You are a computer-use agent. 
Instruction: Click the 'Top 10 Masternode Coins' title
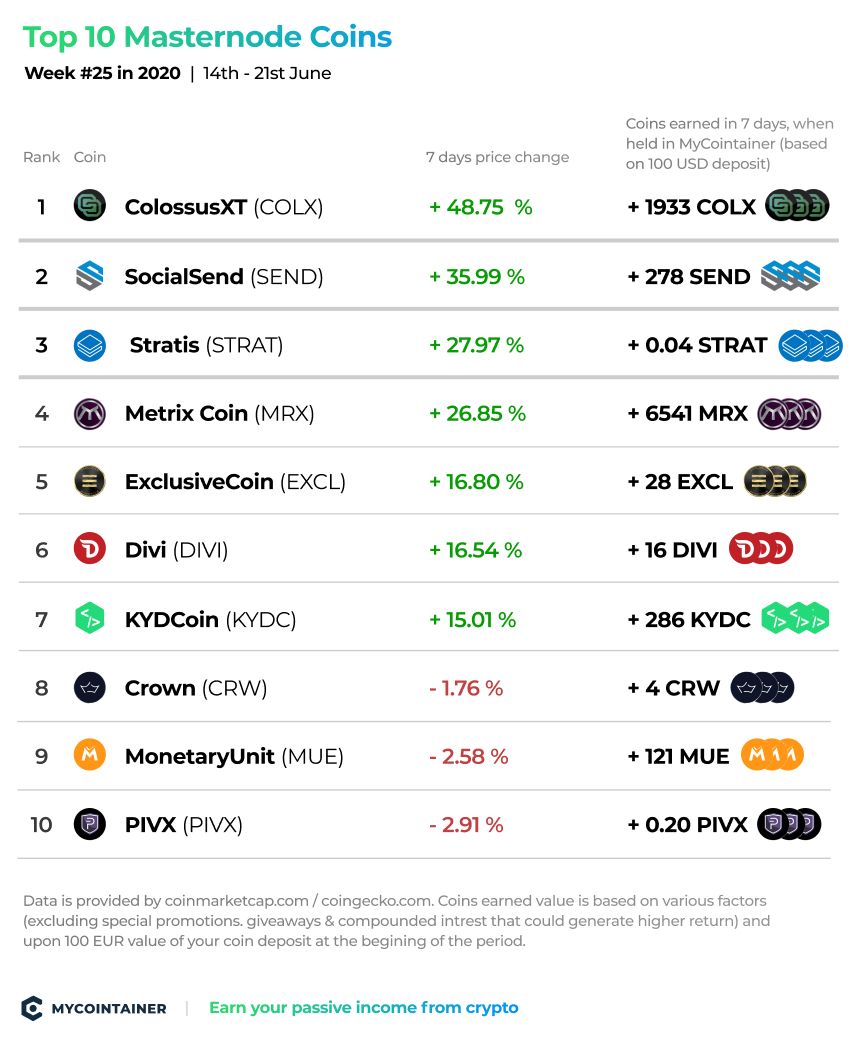207,37
